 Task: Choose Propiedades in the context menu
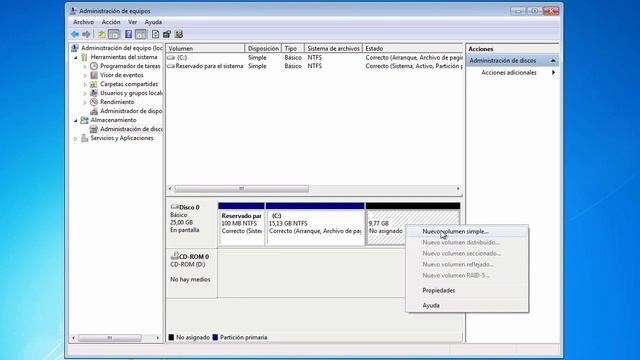coord(467,290)
